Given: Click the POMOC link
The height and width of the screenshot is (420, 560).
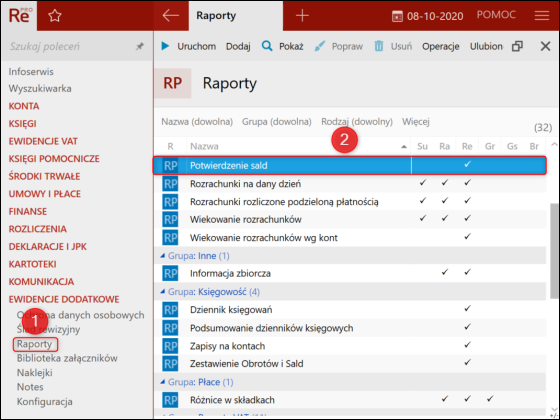Looking at the screenshot, I should click(x=496, y=15).
